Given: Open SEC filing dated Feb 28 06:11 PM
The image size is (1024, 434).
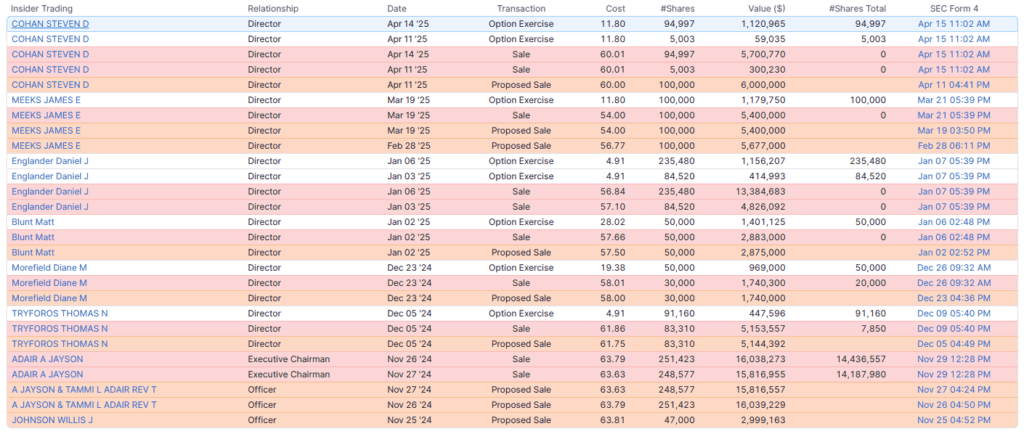Looking at the screenshot, I should click(x=953, y=146).
